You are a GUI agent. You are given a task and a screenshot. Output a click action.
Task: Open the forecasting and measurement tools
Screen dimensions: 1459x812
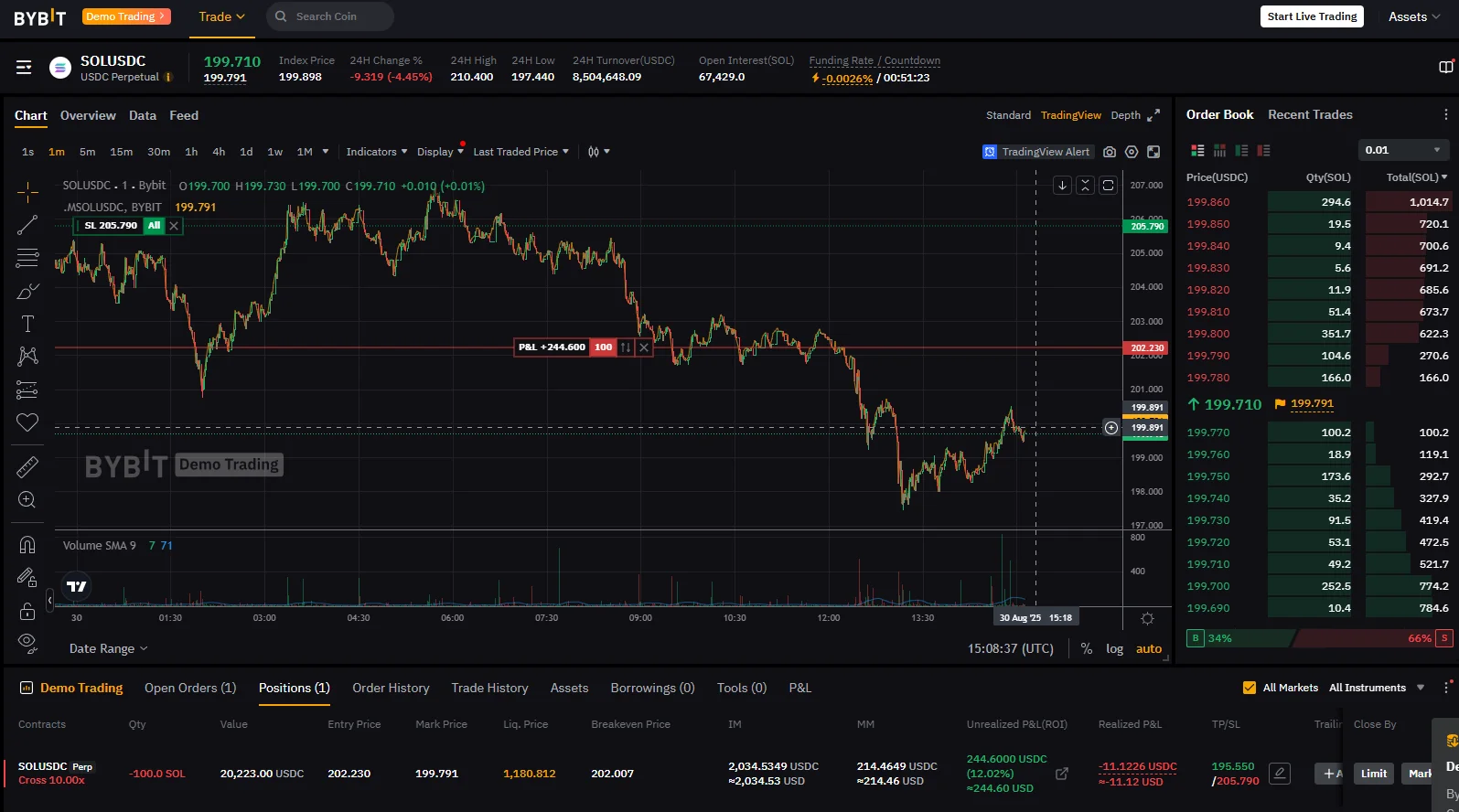pyautogui.click(x=27, y=390)
